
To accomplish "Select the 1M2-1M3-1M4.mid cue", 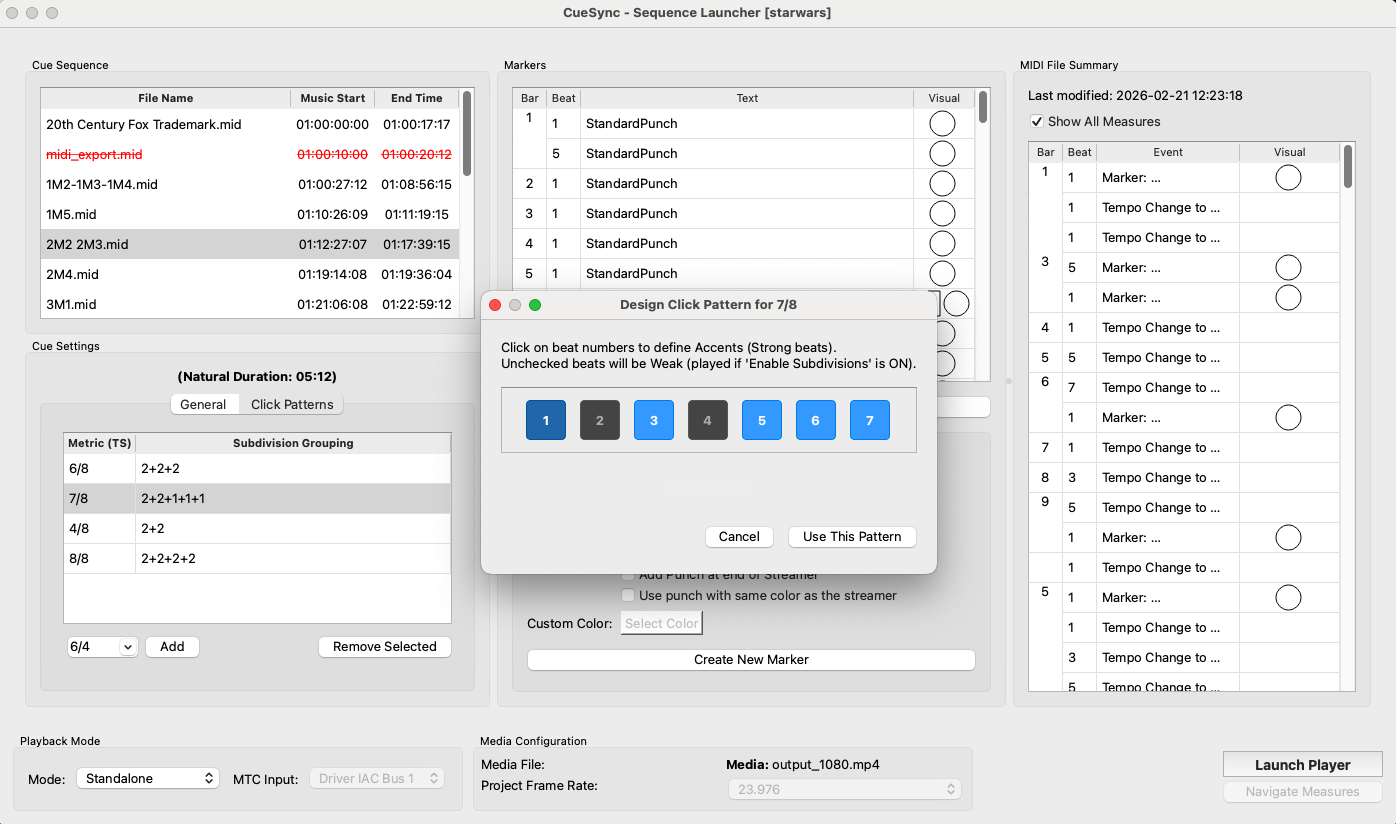I will pos(249,184).
